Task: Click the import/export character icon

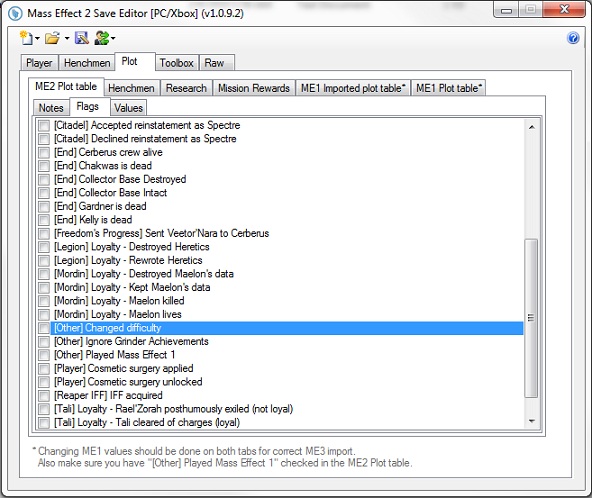Action: (101, 38)
